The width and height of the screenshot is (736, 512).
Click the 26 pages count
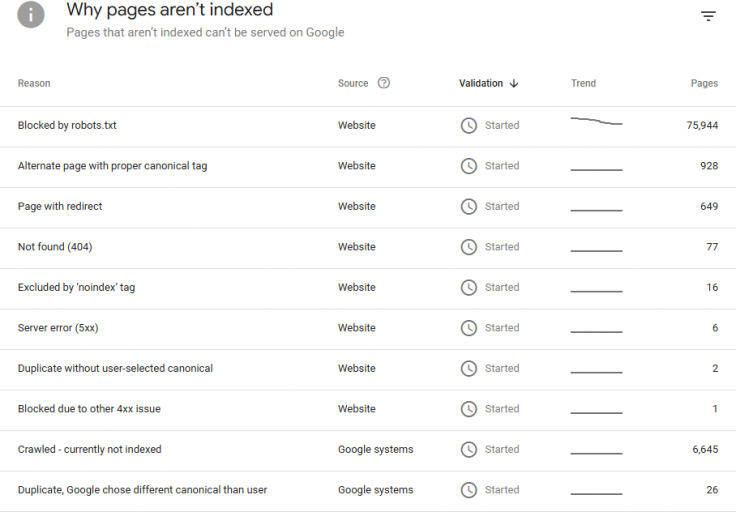point(713,490)
